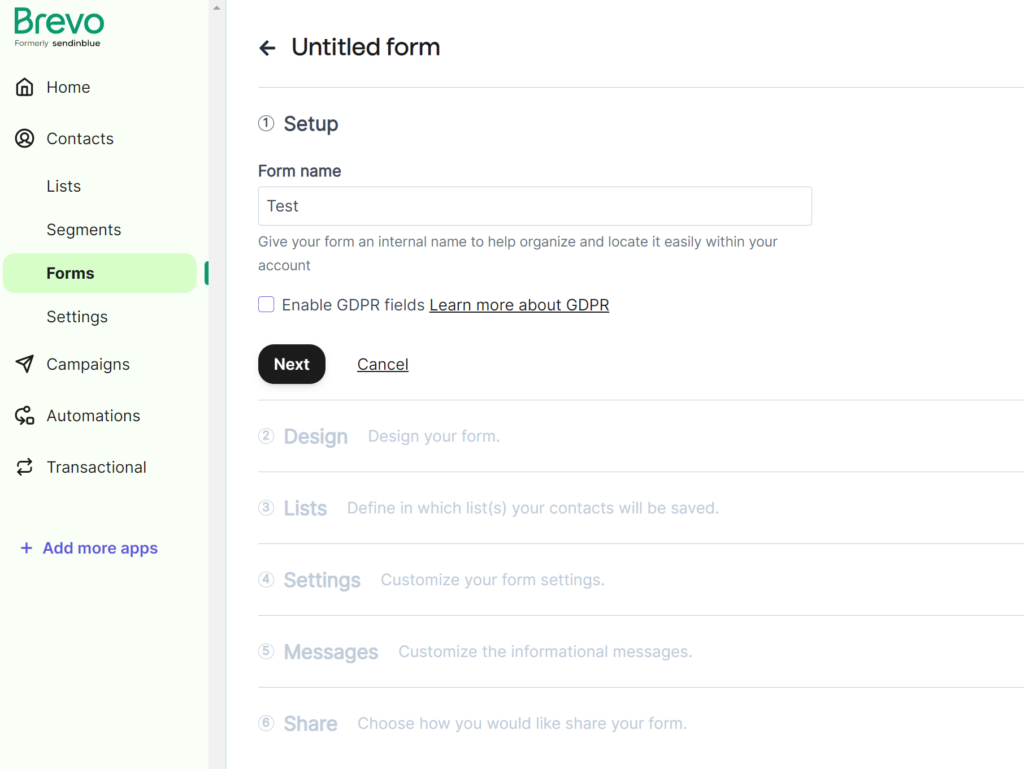Viewport: 1024px width, 769px height.
Task: Click the Transactional arrows icon
Action: [25, 467]
